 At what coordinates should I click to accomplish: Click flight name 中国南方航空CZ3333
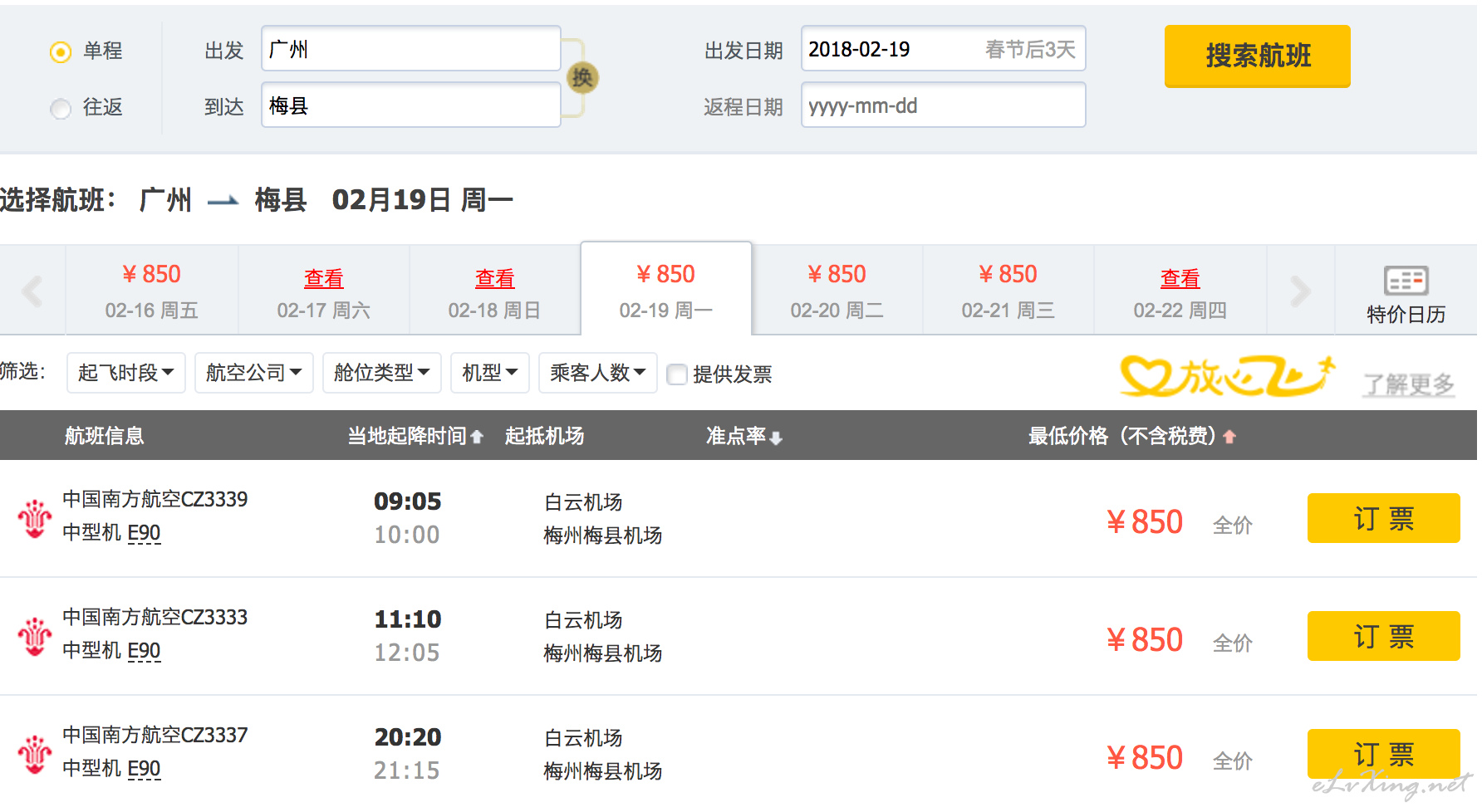tap(155, 617)
